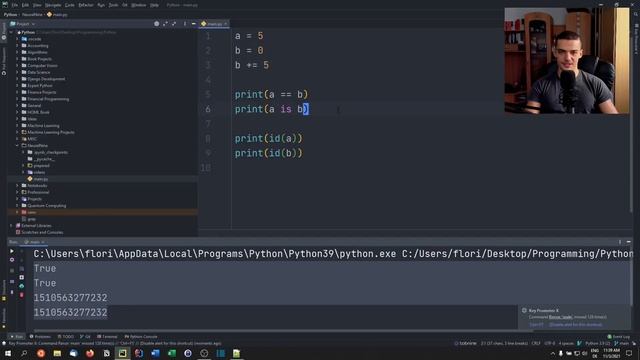Open Firefox from the Windows taskbar

90,353
